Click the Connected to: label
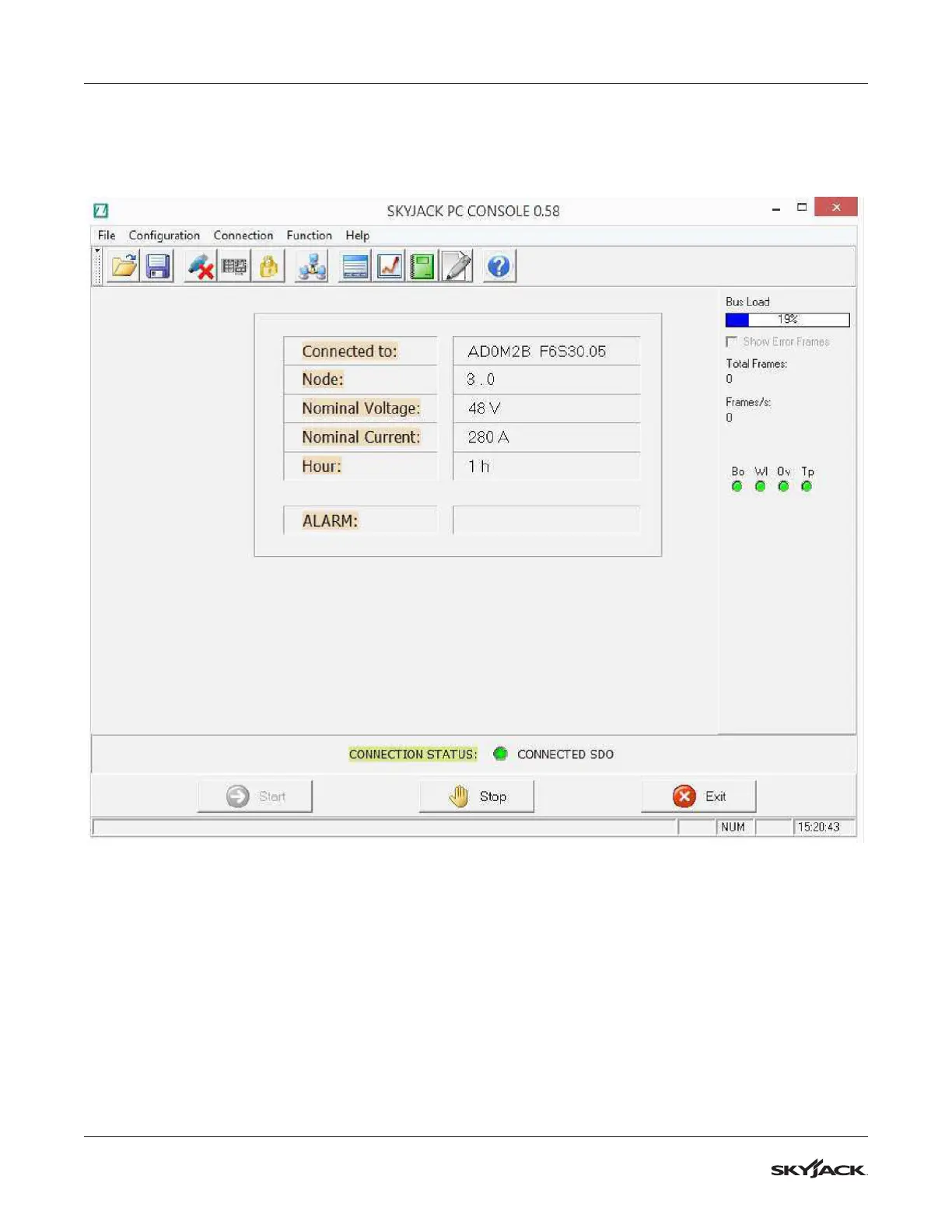The image size is (952, 1232). [349, 352]
